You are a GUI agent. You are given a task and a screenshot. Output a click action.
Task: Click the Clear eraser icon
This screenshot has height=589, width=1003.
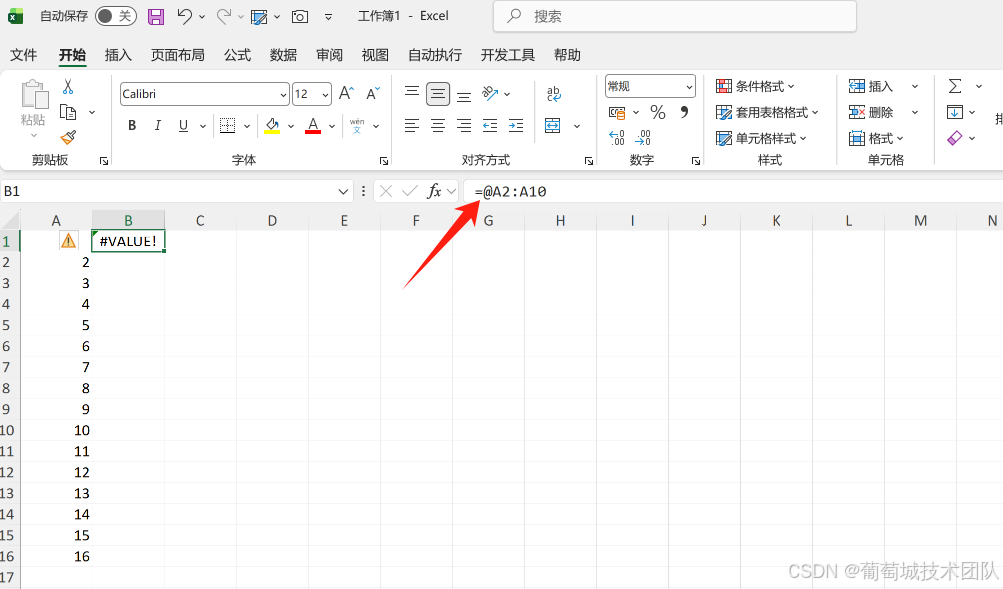point(955,138)
